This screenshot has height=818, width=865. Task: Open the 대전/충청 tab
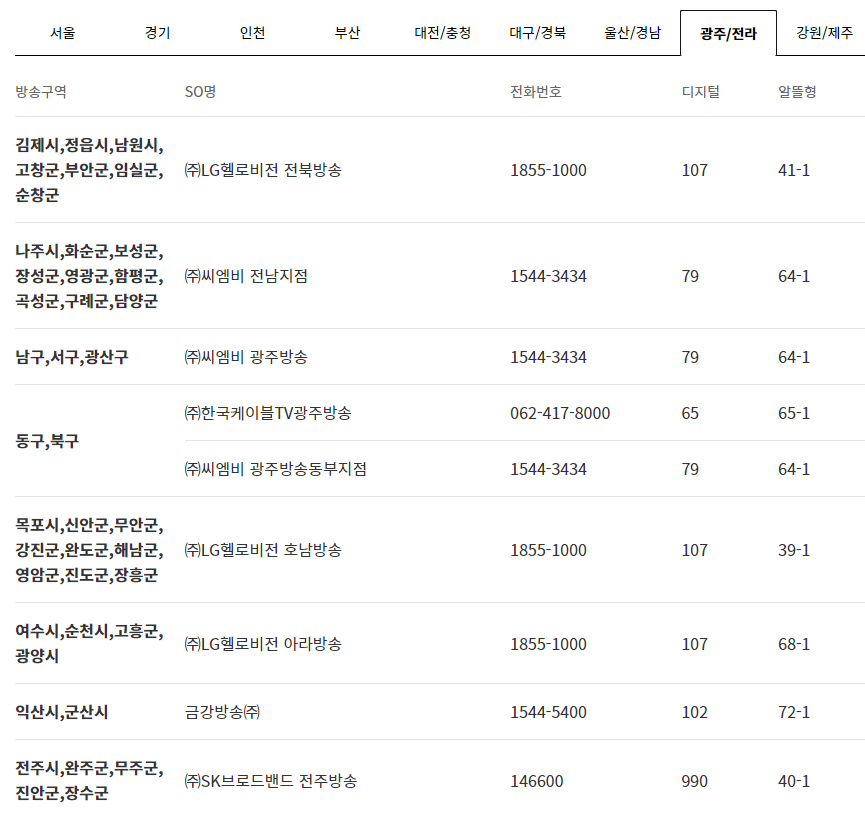tap(442, 33)
